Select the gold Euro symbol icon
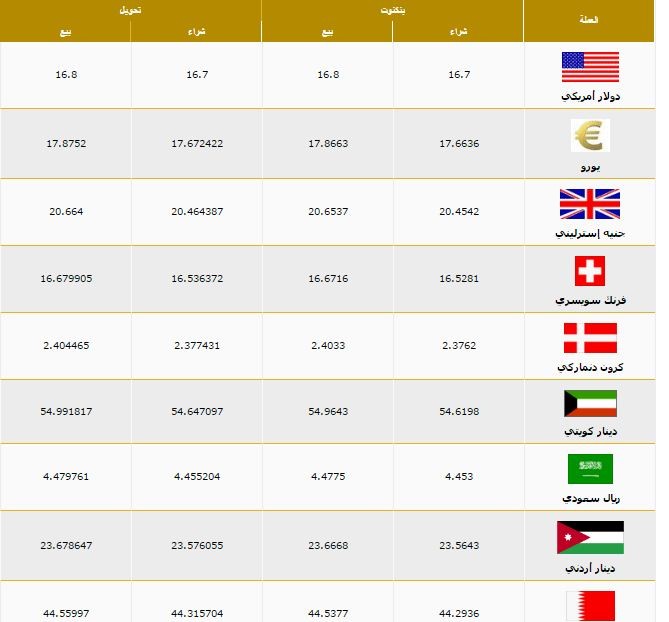Screen dimensions: 669x622 point(590,136)
